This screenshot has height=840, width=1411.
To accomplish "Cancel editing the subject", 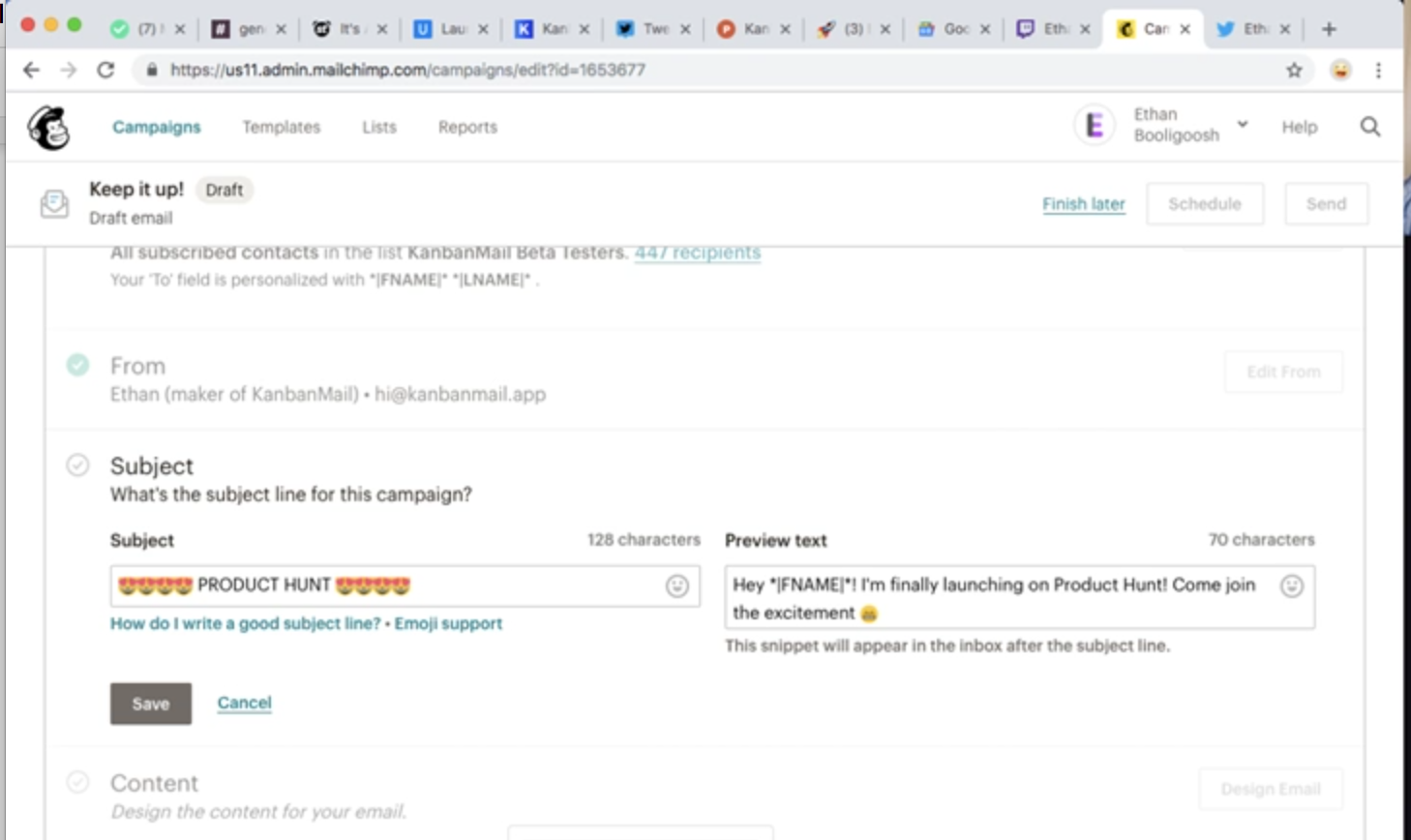I will coord(244,703).
